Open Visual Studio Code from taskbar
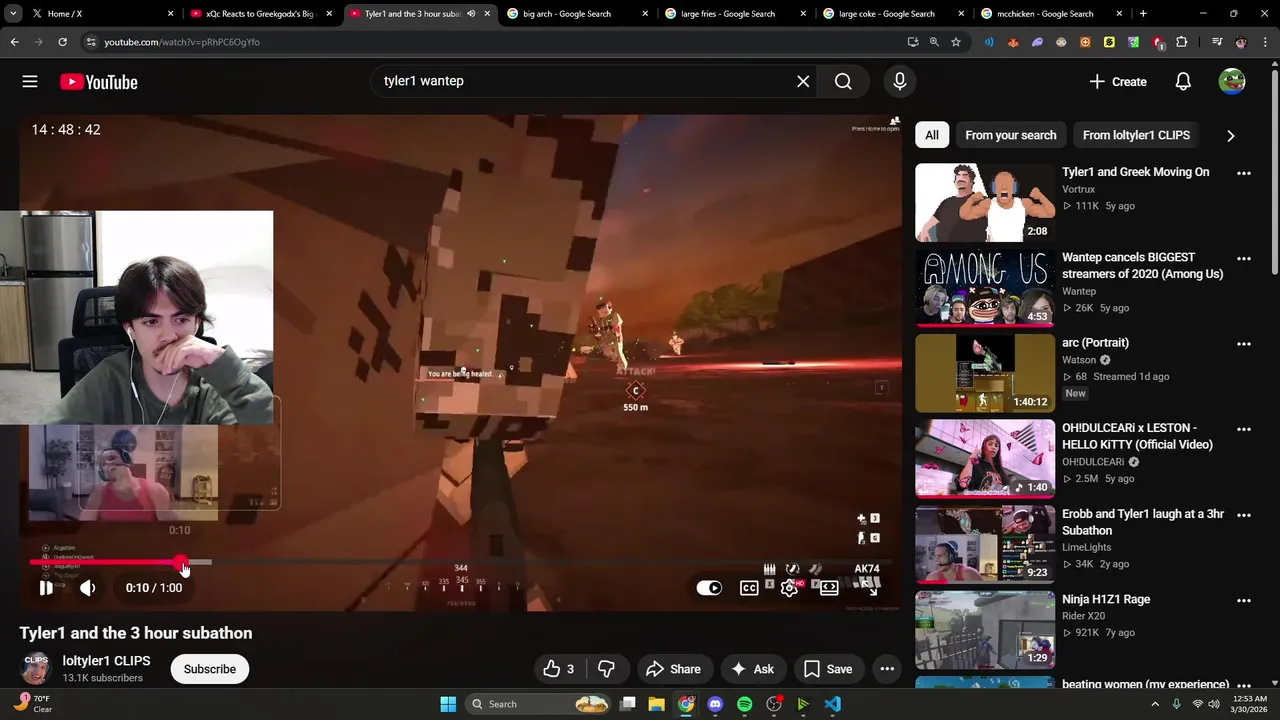 click(832, 704)
